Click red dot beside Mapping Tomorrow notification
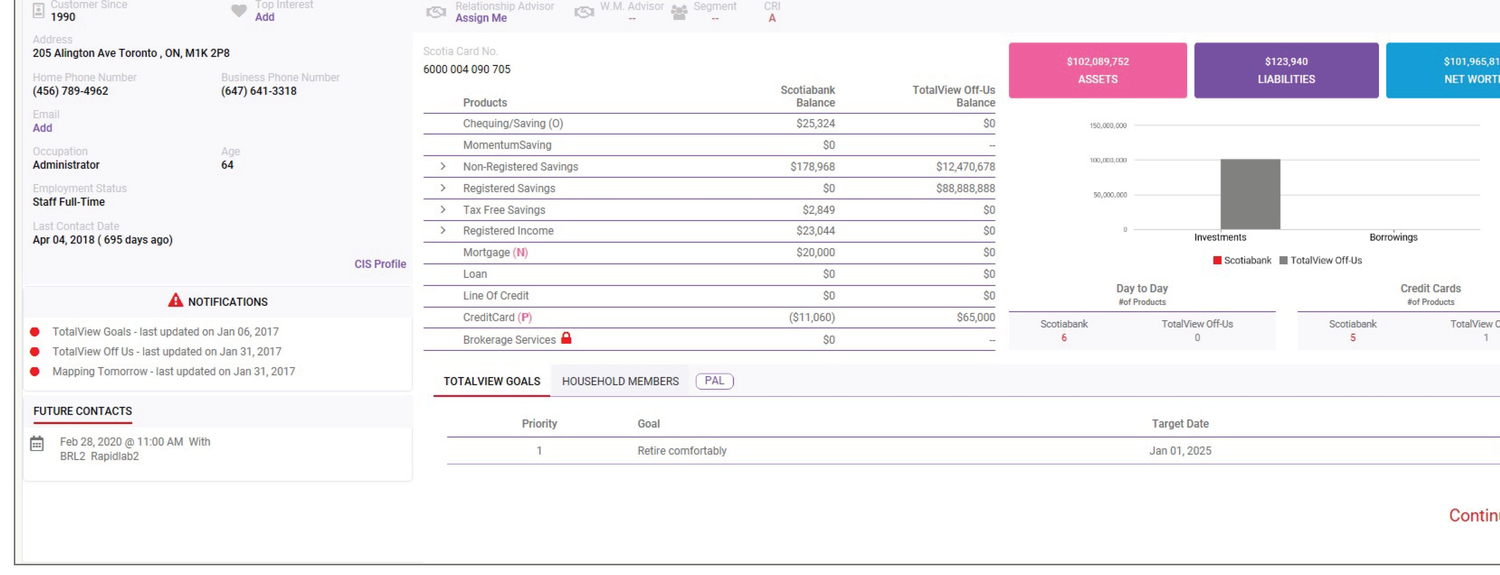The height and width of the screenshot is (575, 1500). point(35,372)
